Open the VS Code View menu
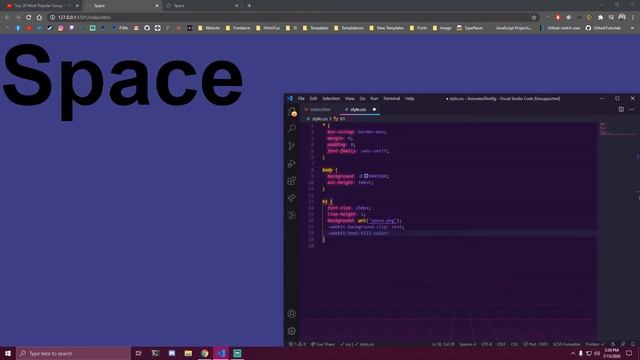 click(350, 99)
